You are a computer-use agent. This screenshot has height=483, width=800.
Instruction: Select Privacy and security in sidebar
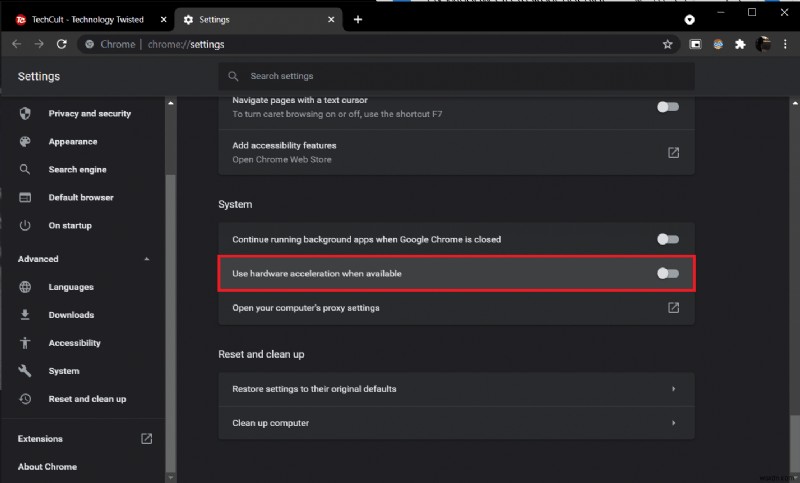89,114
